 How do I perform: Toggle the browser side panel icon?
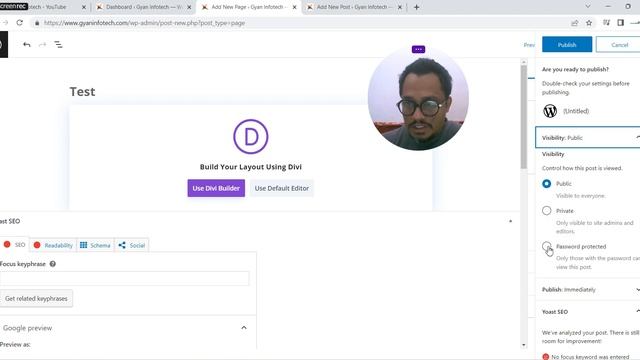pyautogui.click(x=620, y=23)
